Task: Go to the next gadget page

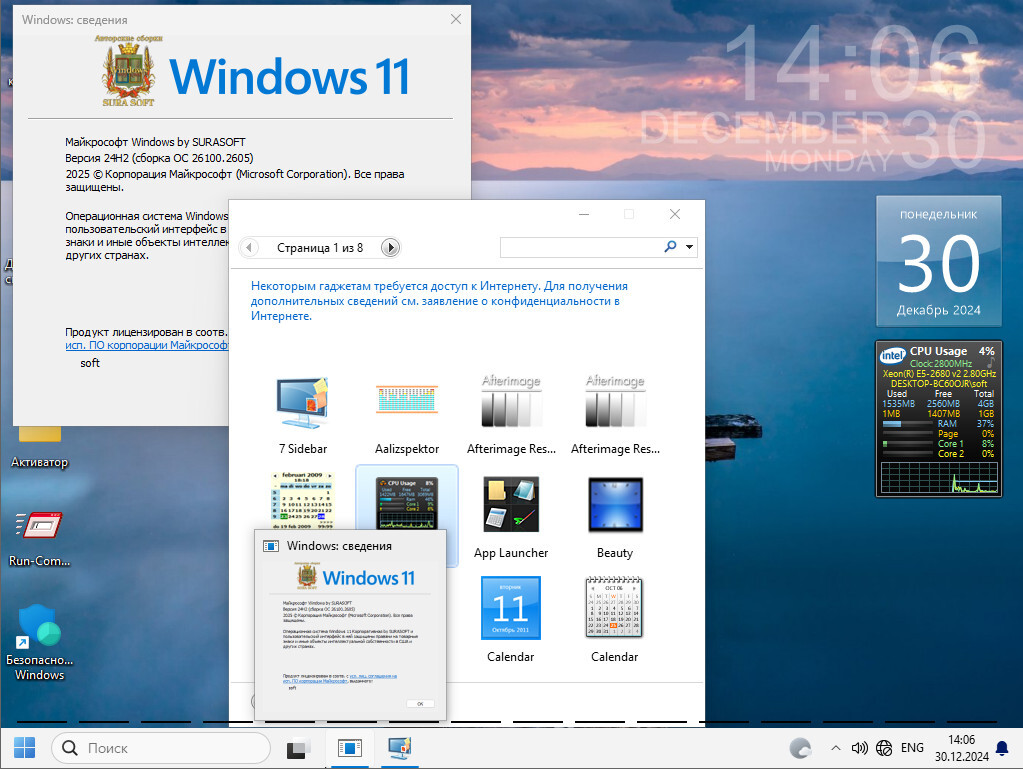Action: coord(390,247)
